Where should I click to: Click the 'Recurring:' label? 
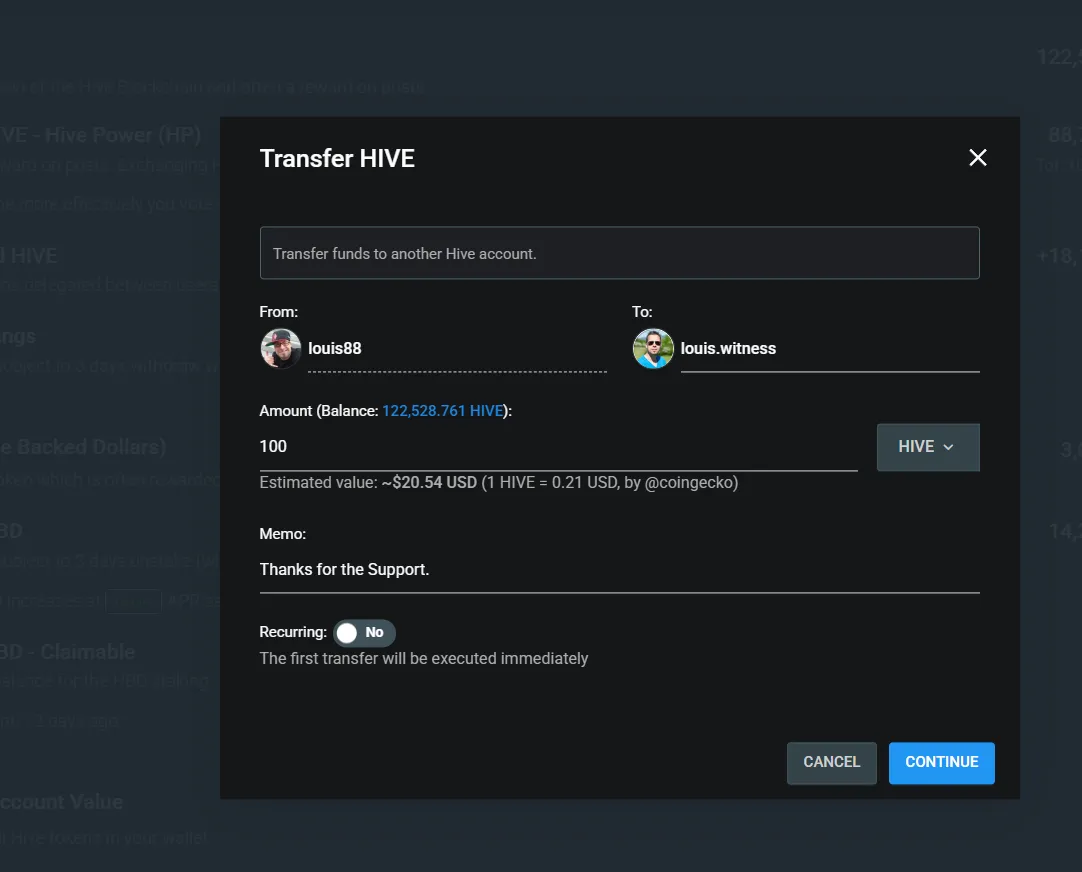(x=293, y=632)
